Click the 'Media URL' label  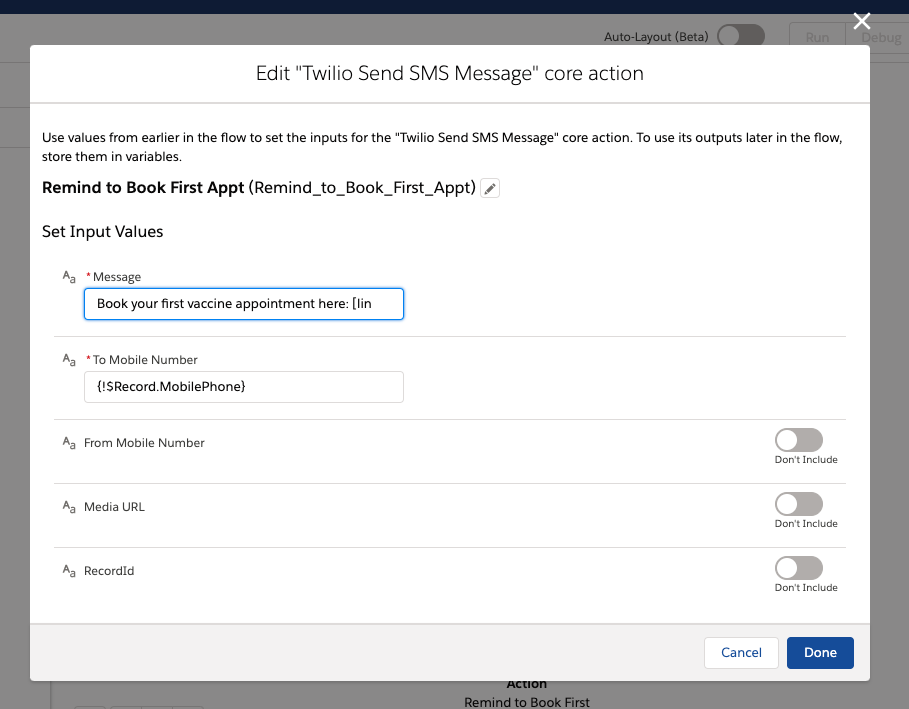point(114,507)
